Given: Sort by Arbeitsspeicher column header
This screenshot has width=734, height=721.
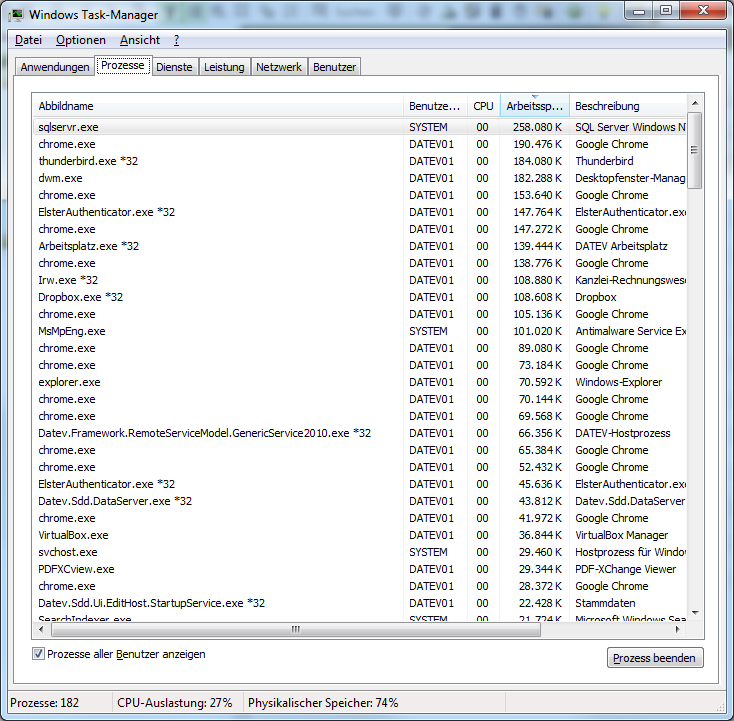Looking at the screenshot, I should tap(534, 106).
